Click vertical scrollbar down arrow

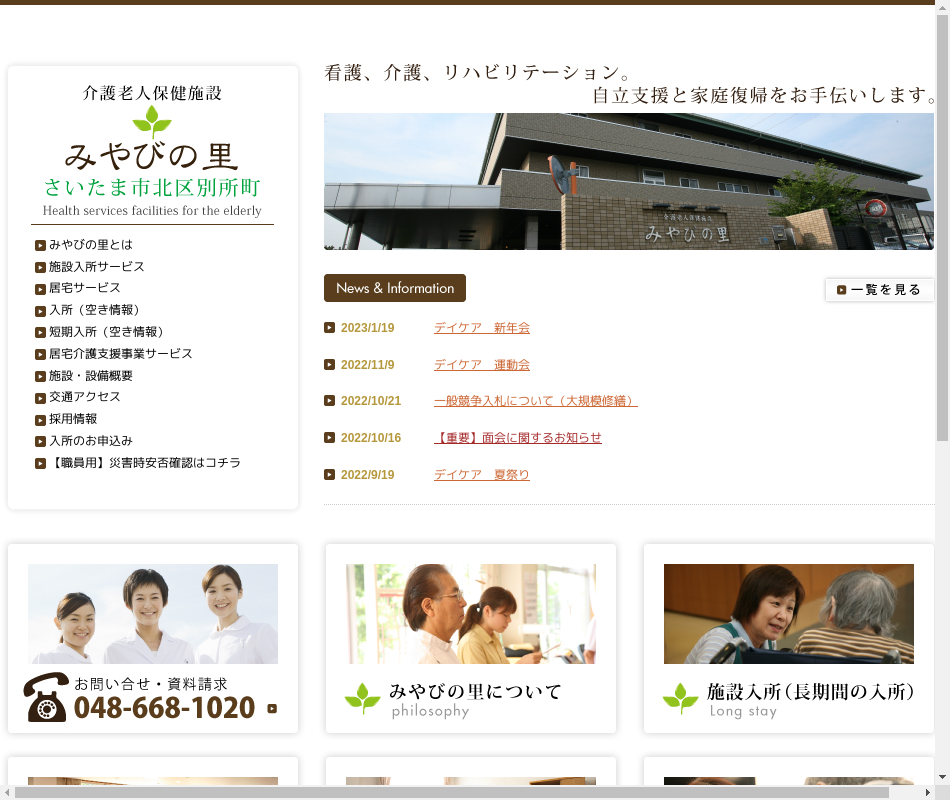(942, 777)
